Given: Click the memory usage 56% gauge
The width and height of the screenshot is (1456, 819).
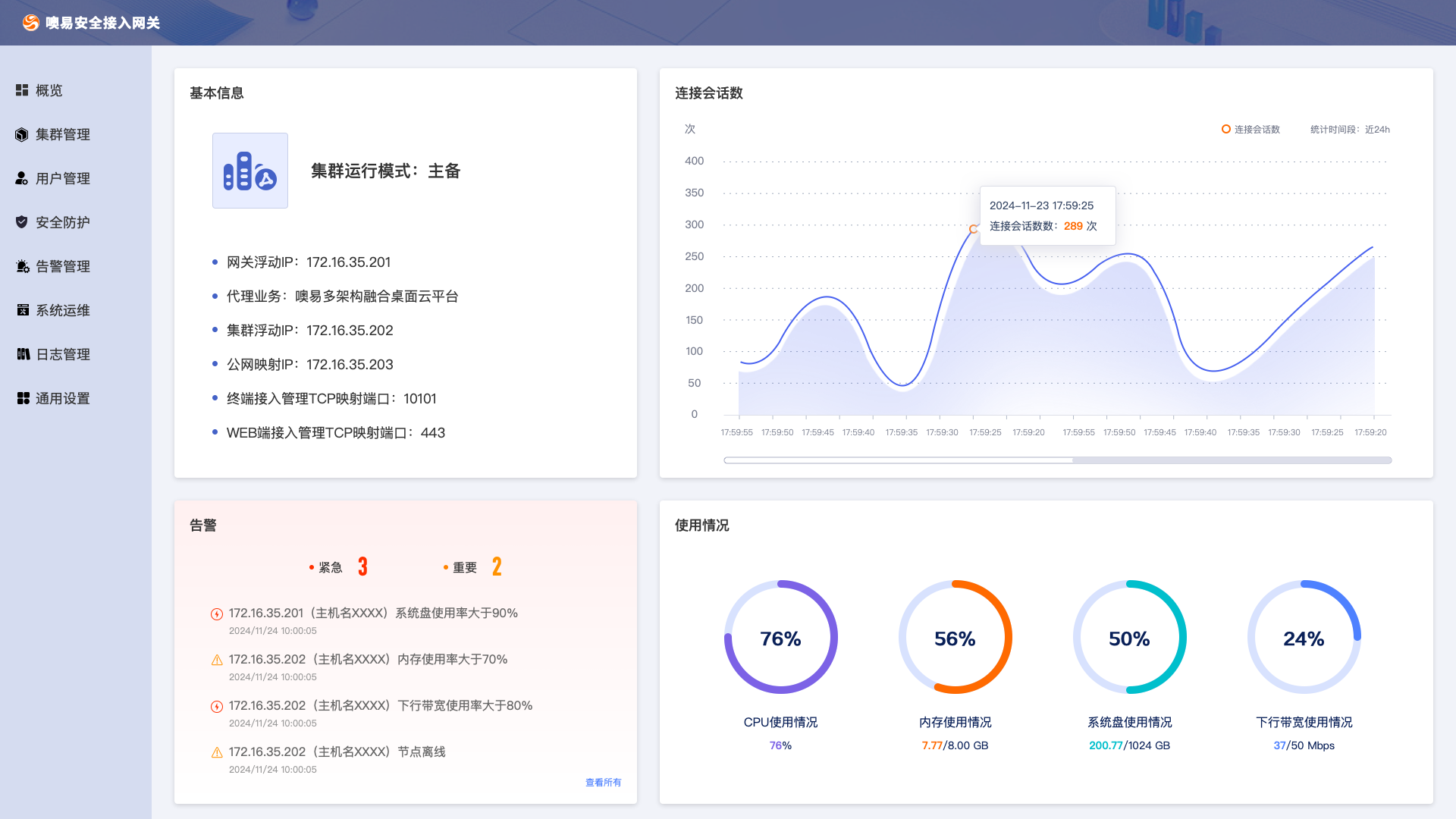Looking at the screenshot, I should (x=955, y=638).
